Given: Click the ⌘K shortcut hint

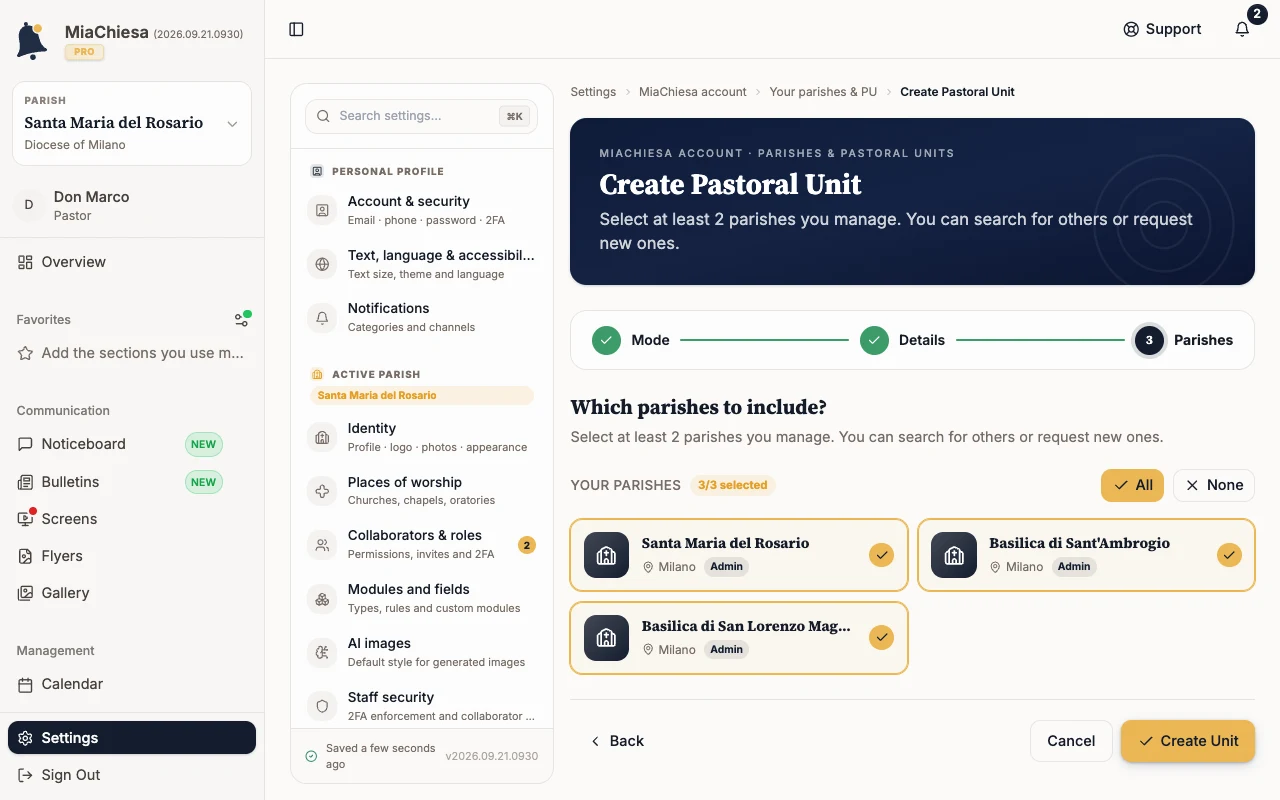Looking at the screenshot, I should [x=515, y=116].
